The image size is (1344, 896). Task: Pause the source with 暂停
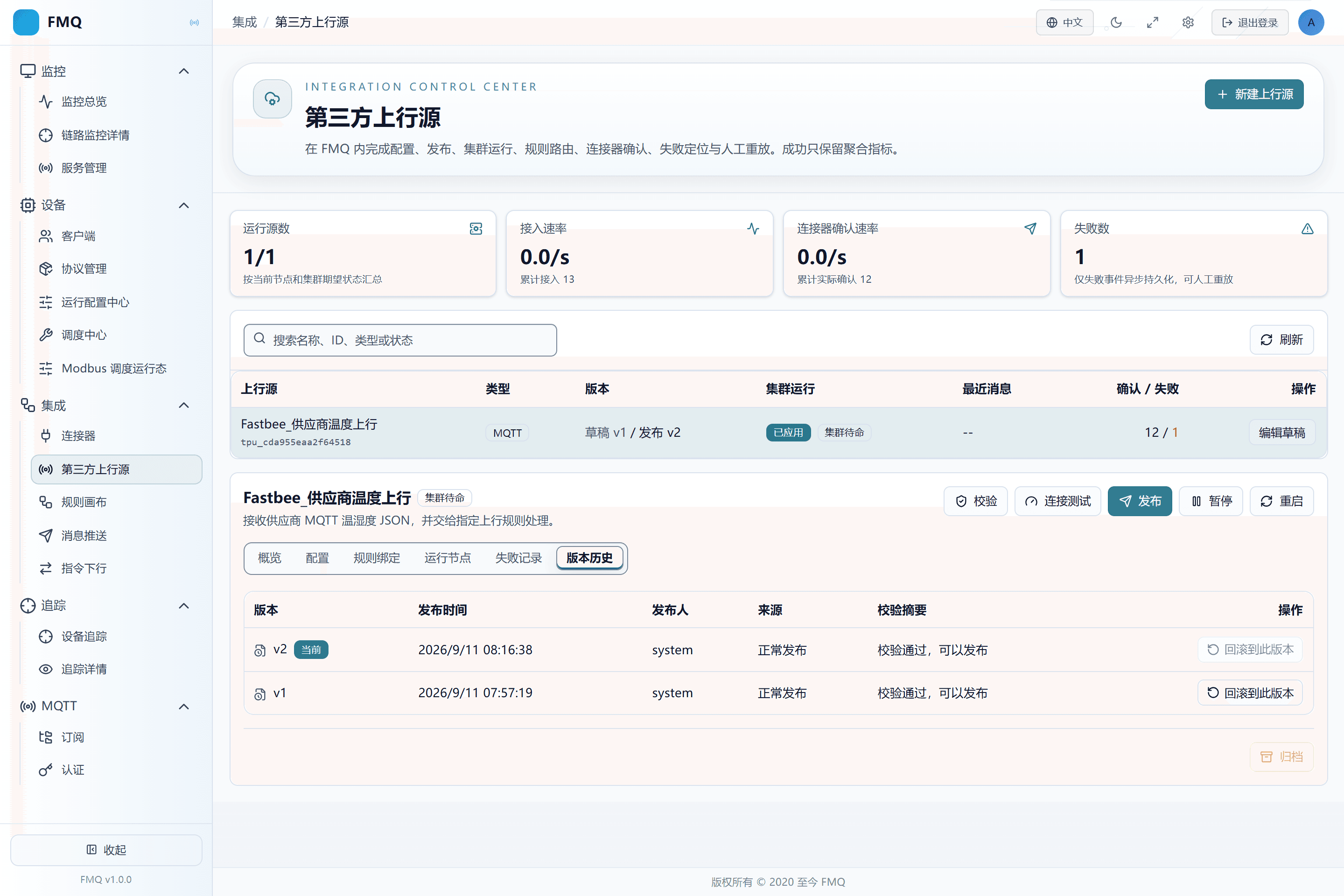click(1211, 502)
